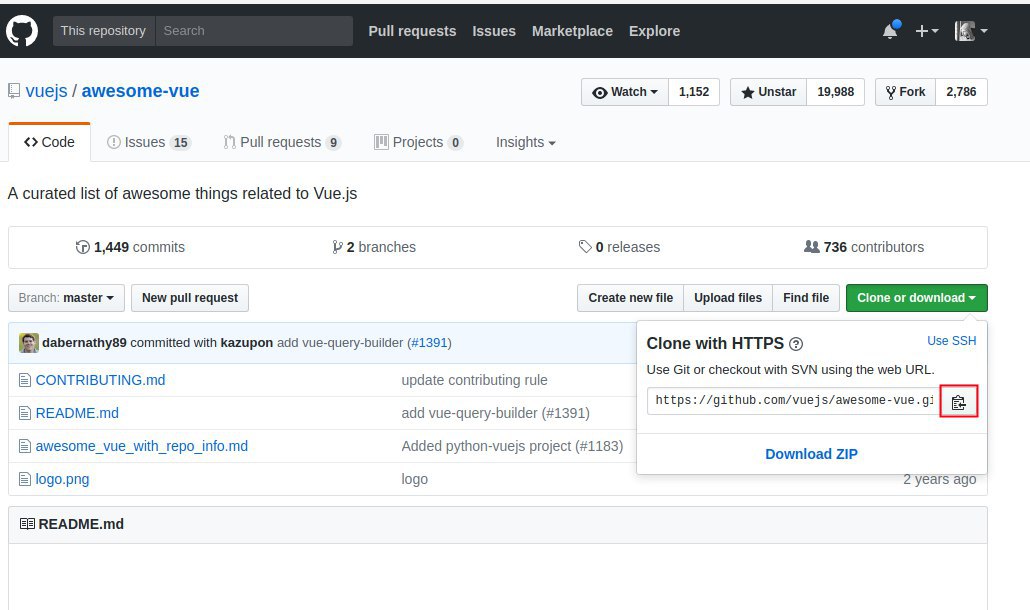Click the repository search field
Viewport: 1030px width, 610px height.
click(254, 31)
